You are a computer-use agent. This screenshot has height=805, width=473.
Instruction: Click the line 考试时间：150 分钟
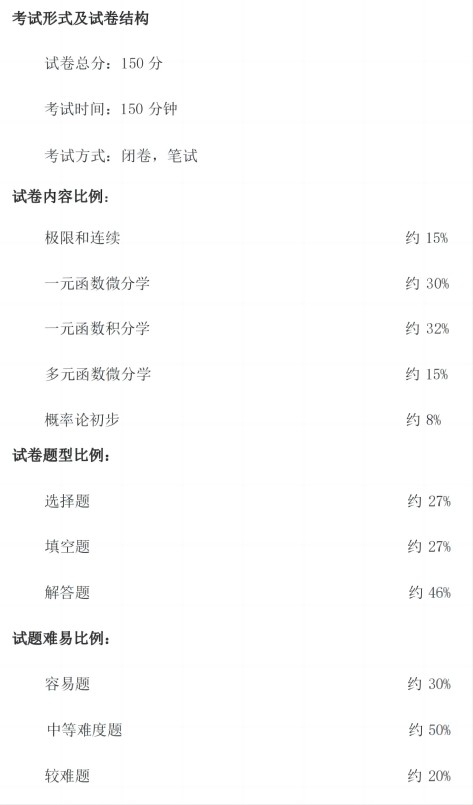111,108
